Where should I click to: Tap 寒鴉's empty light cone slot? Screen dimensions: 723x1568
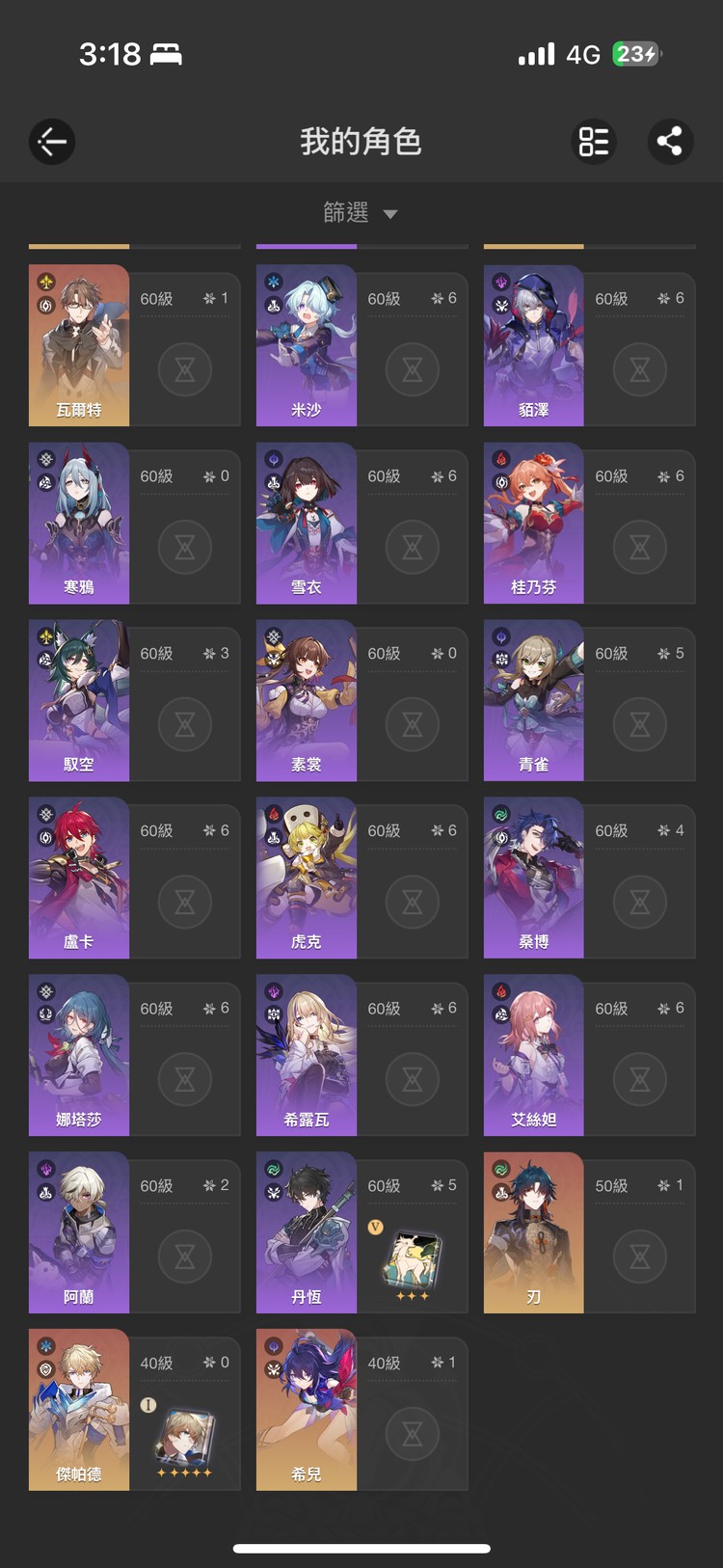[x=185, y=547]
